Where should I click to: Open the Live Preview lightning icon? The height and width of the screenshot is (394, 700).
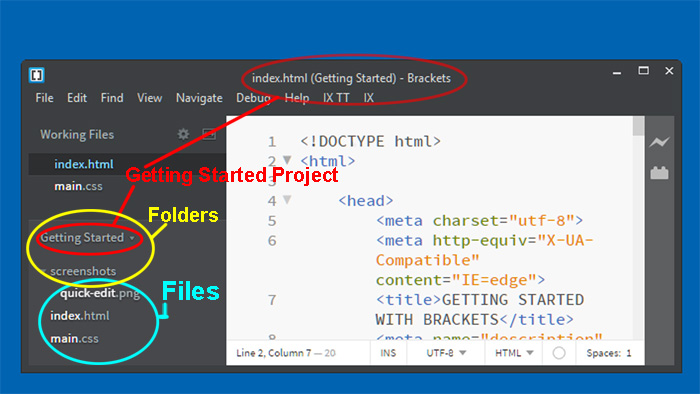(659, 142)
